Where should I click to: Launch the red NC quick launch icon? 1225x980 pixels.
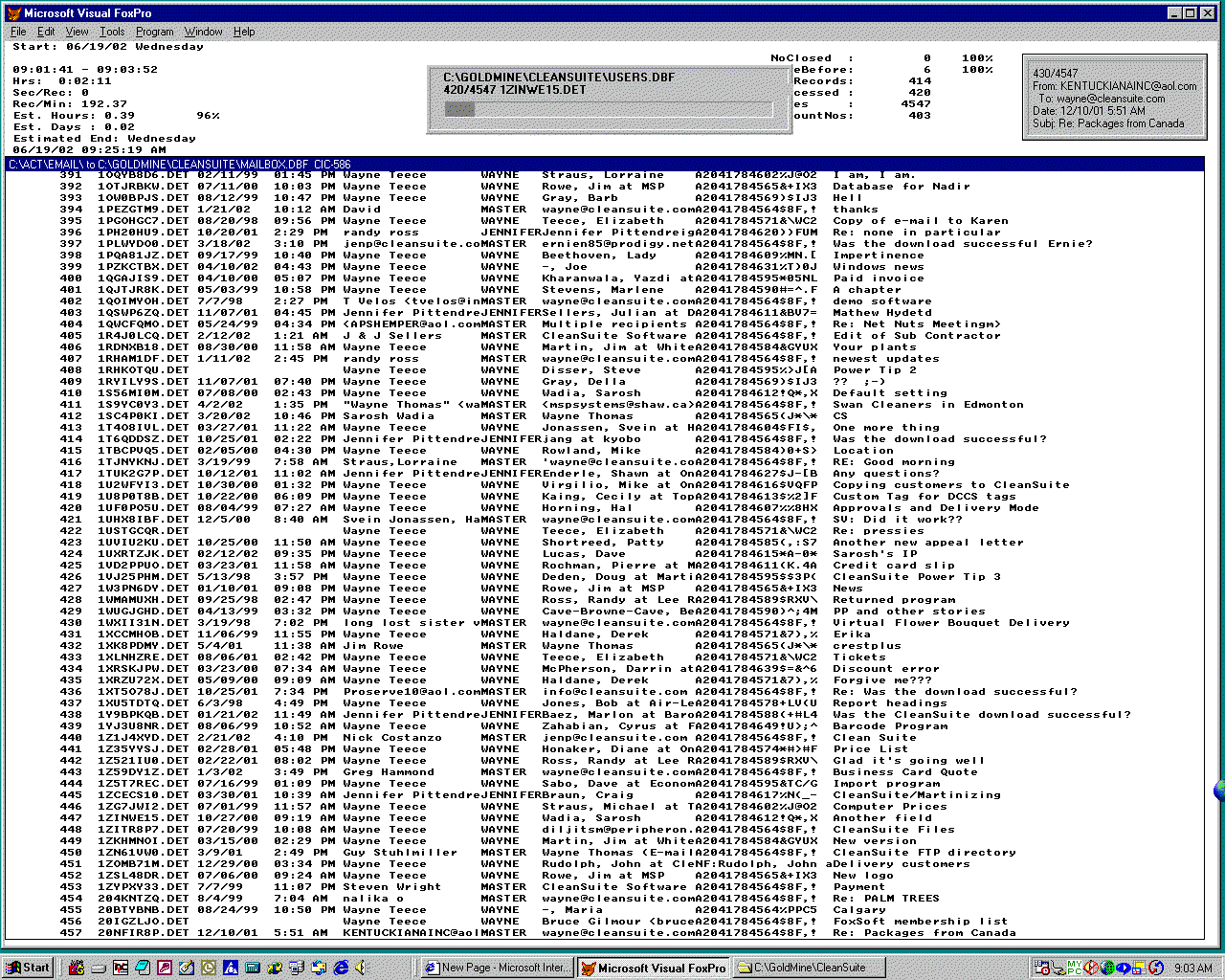(x=121, y=968)
